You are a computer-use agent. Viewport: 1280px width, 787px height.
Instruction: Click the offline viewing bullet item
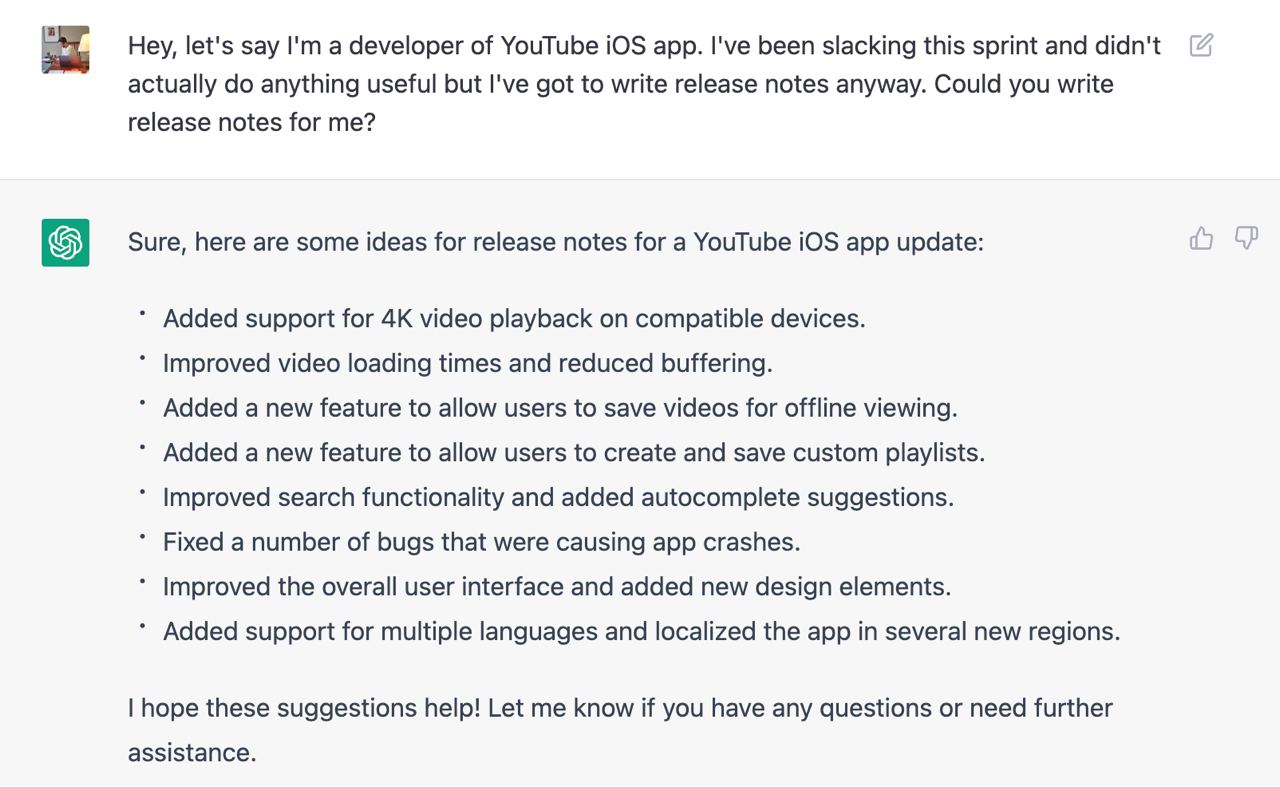[x=560, y=408]
